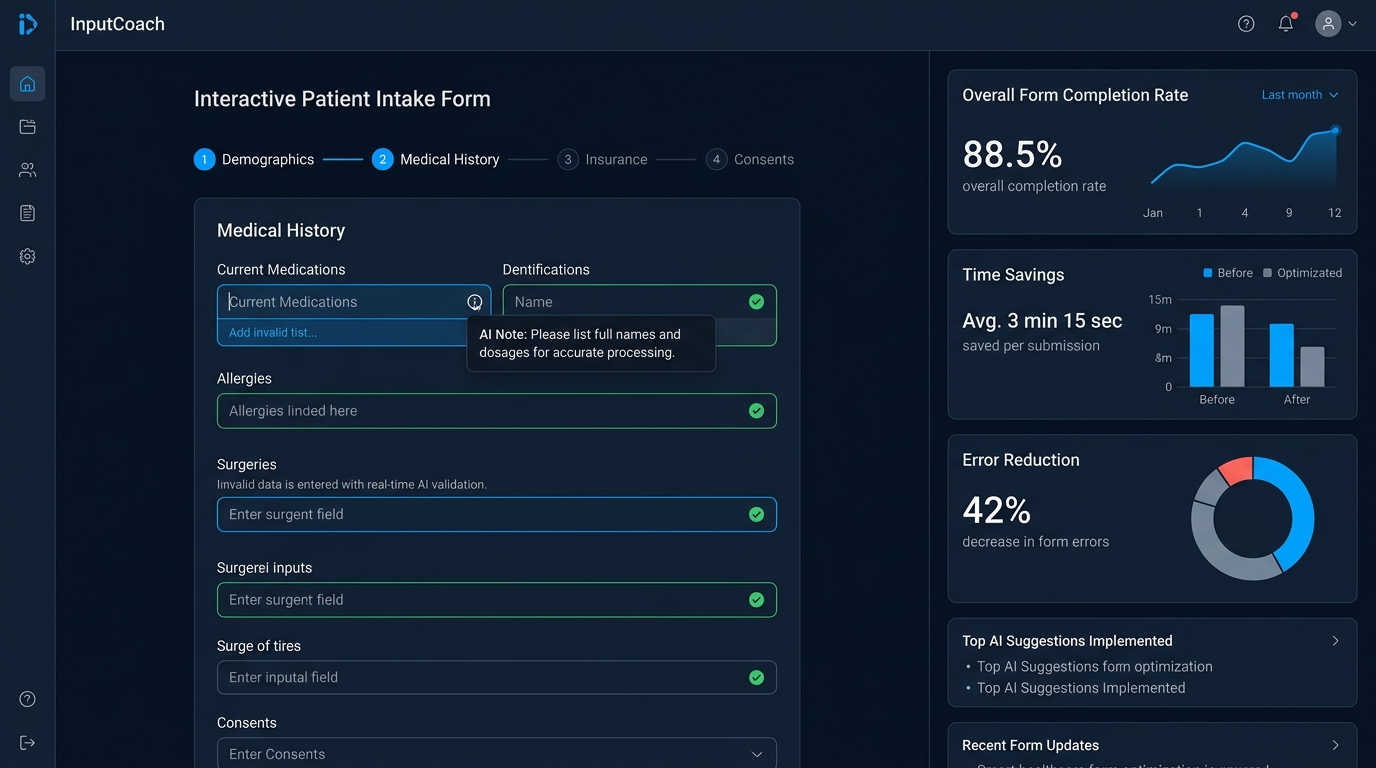Open Settings via the gear icon
1376x768 pixels.
point(27,256)
